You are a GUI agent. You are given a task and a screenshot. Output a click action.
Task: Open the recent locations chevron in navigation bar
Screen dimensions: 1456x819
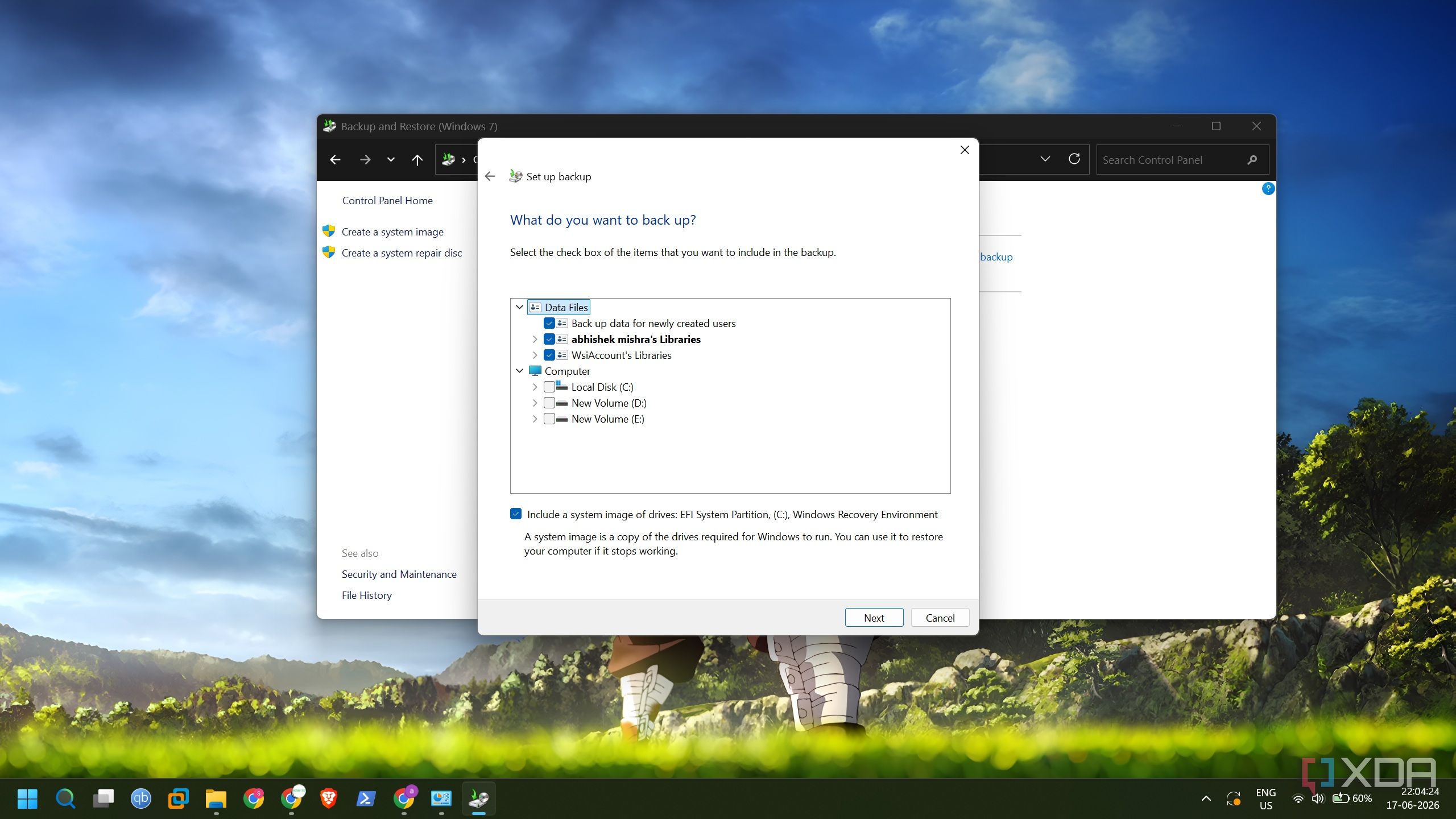[391, 160]
